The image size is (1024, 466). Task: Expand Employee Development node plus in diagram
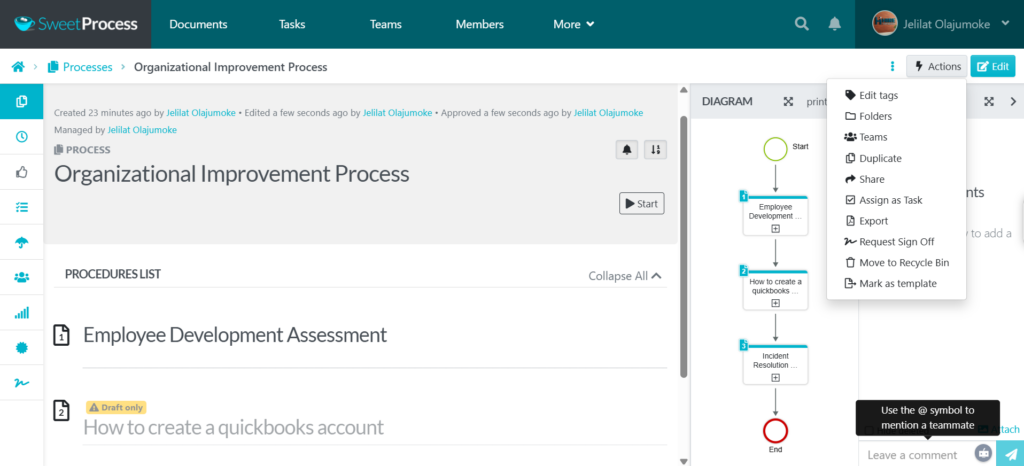(775, 228)
